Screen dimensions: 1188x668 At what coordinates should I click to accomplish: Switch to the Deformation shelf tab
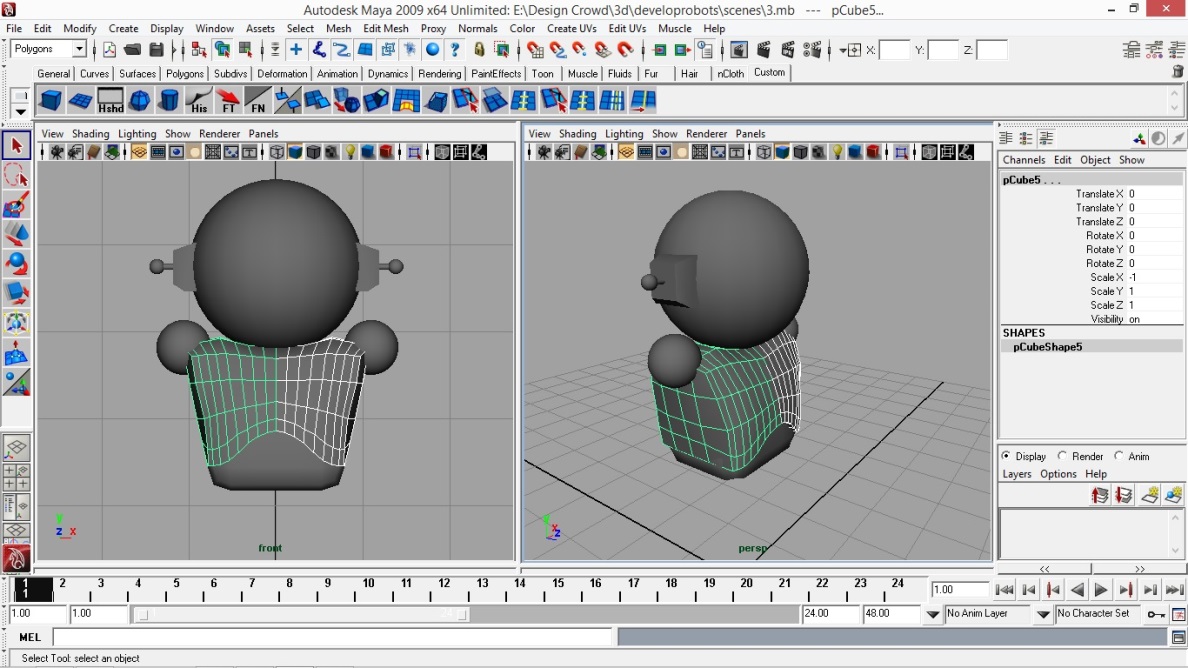point(282,73)
